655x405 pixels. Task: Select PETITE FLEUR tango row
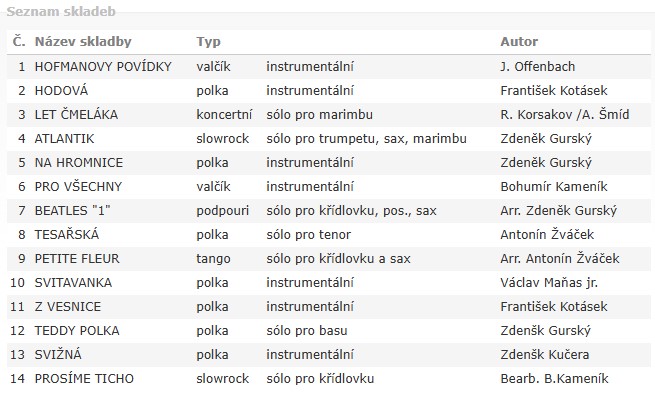tap(329, 258)
